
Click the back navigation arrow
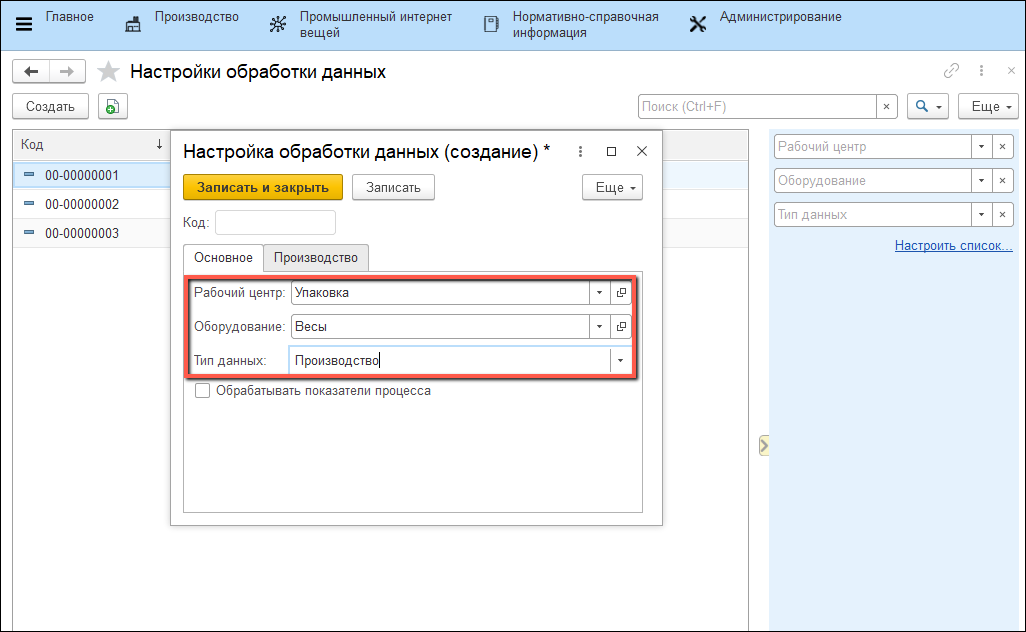(x=31, y=72)
